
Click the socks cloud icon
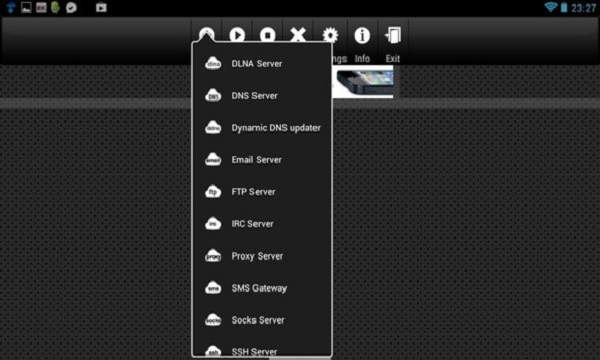pos(213,320)
